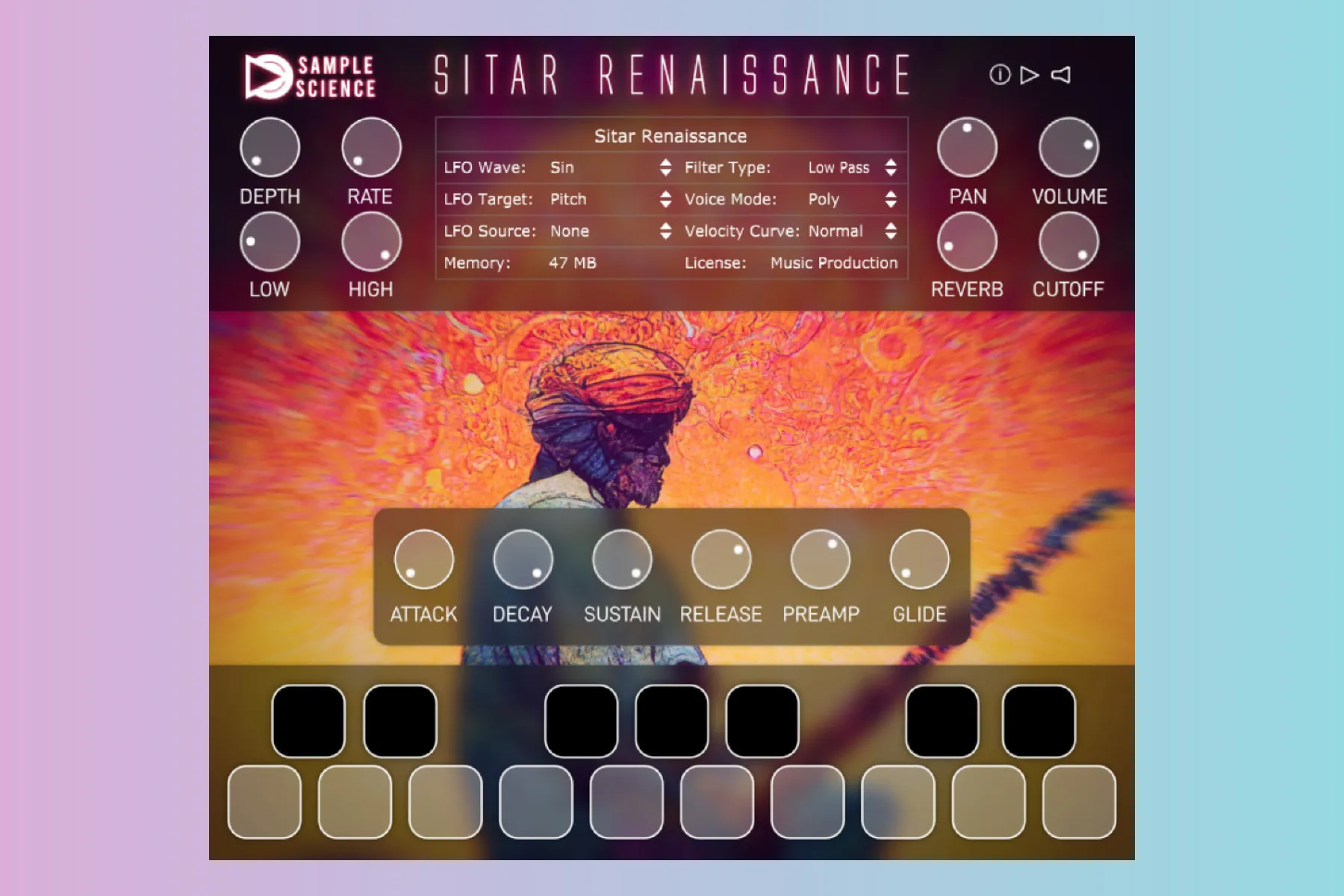Screen dimensions: 1344x896
Task: Change Voice Mode using its arrows
Action: coord(891,199)
